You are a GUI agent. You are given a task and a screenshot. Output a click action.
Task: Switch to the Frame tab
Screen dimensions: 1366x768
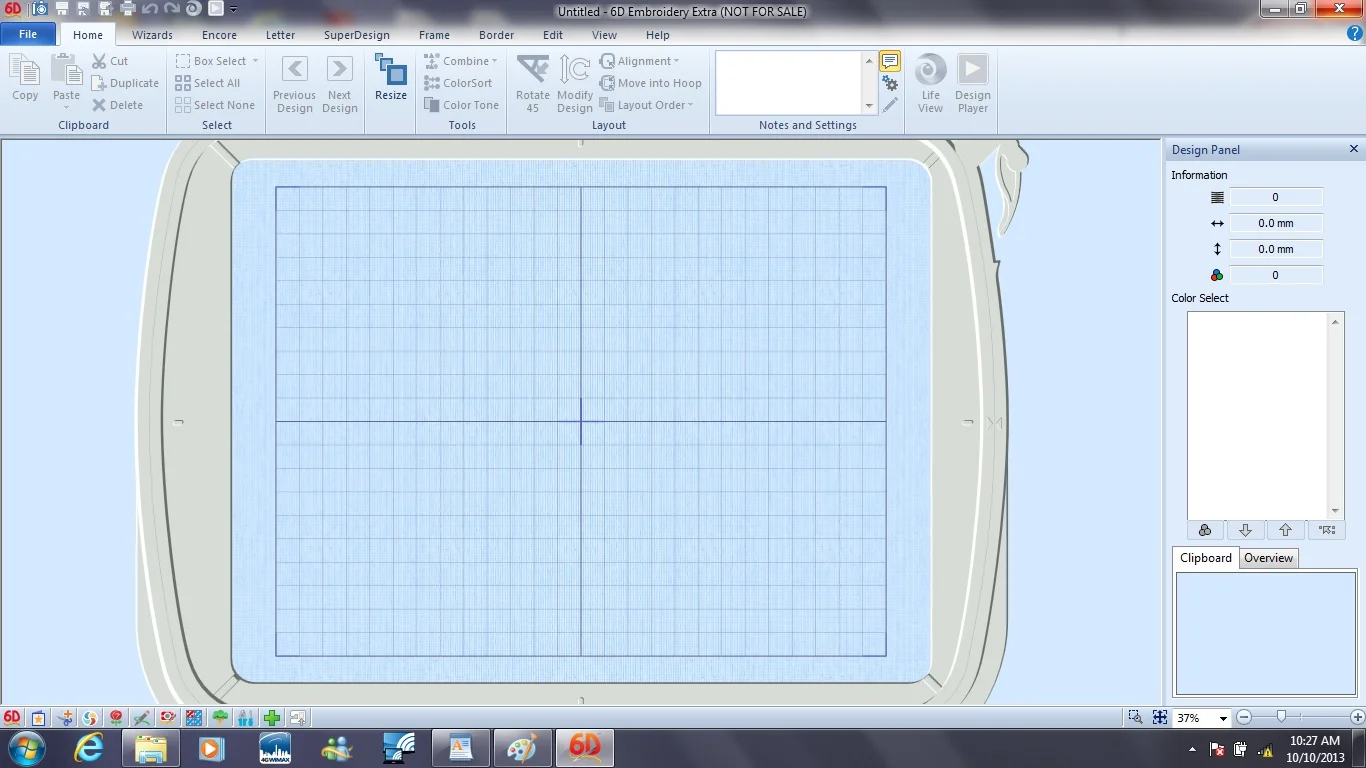434,35
